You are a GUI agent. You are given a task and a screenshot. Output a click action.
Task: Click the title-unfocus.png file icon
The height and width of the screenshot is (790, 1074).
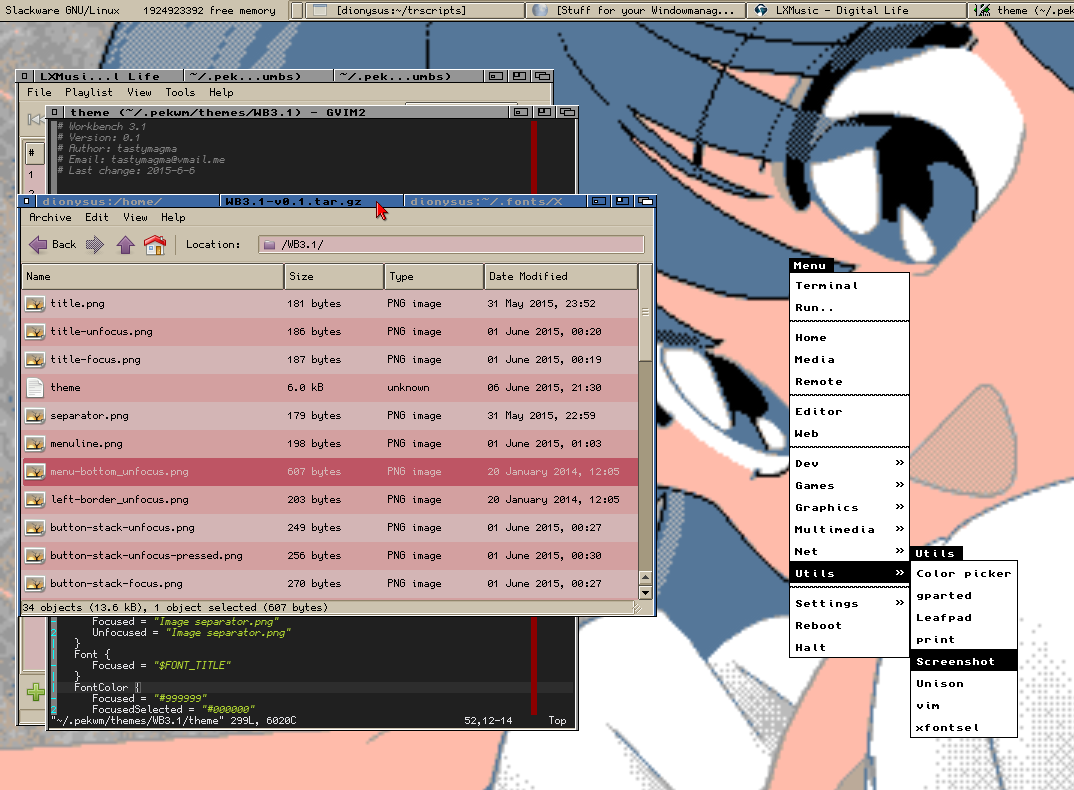point(35,332)
